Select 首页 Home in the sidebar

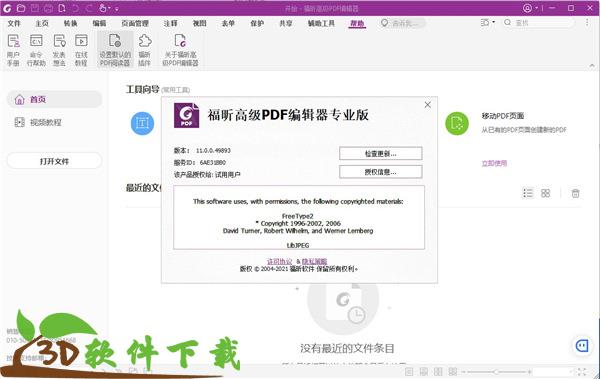pyautogui.click(x=54, y=100)
